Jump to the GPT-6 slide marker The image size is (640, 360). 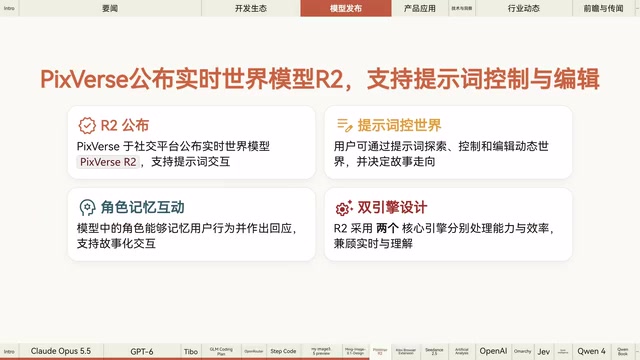pos(142,351)
